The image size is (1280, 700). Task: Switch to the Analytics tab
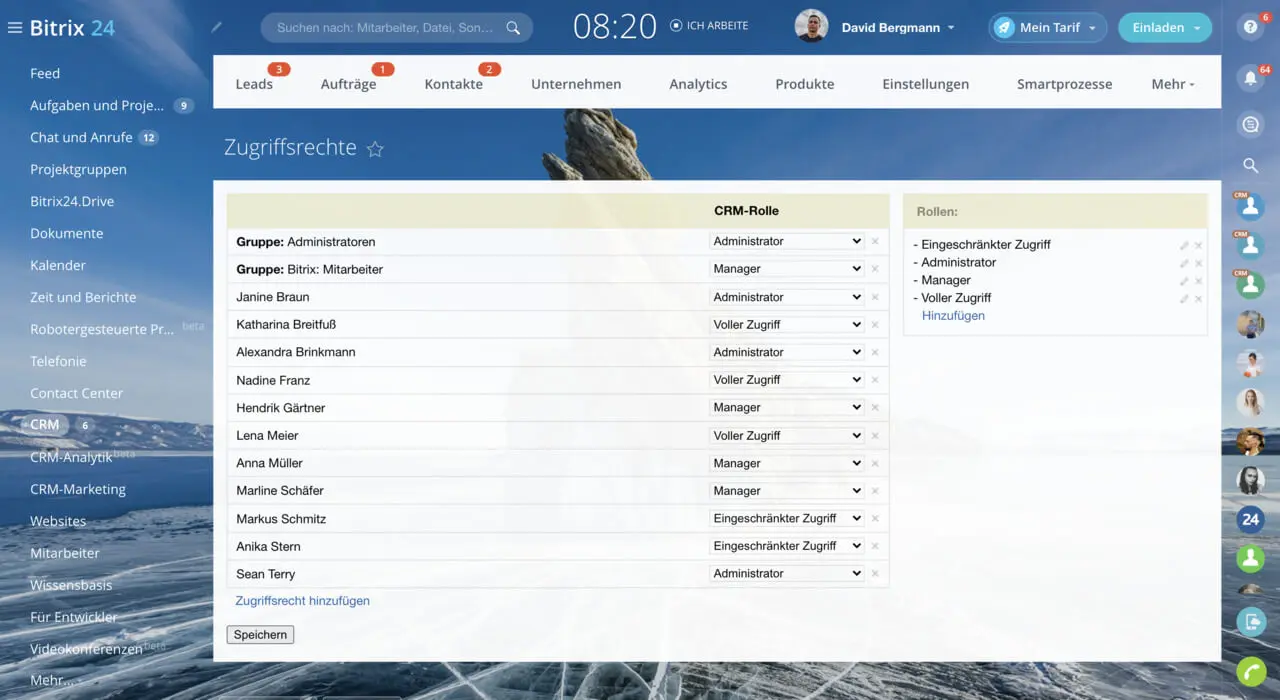pos(698,84)
